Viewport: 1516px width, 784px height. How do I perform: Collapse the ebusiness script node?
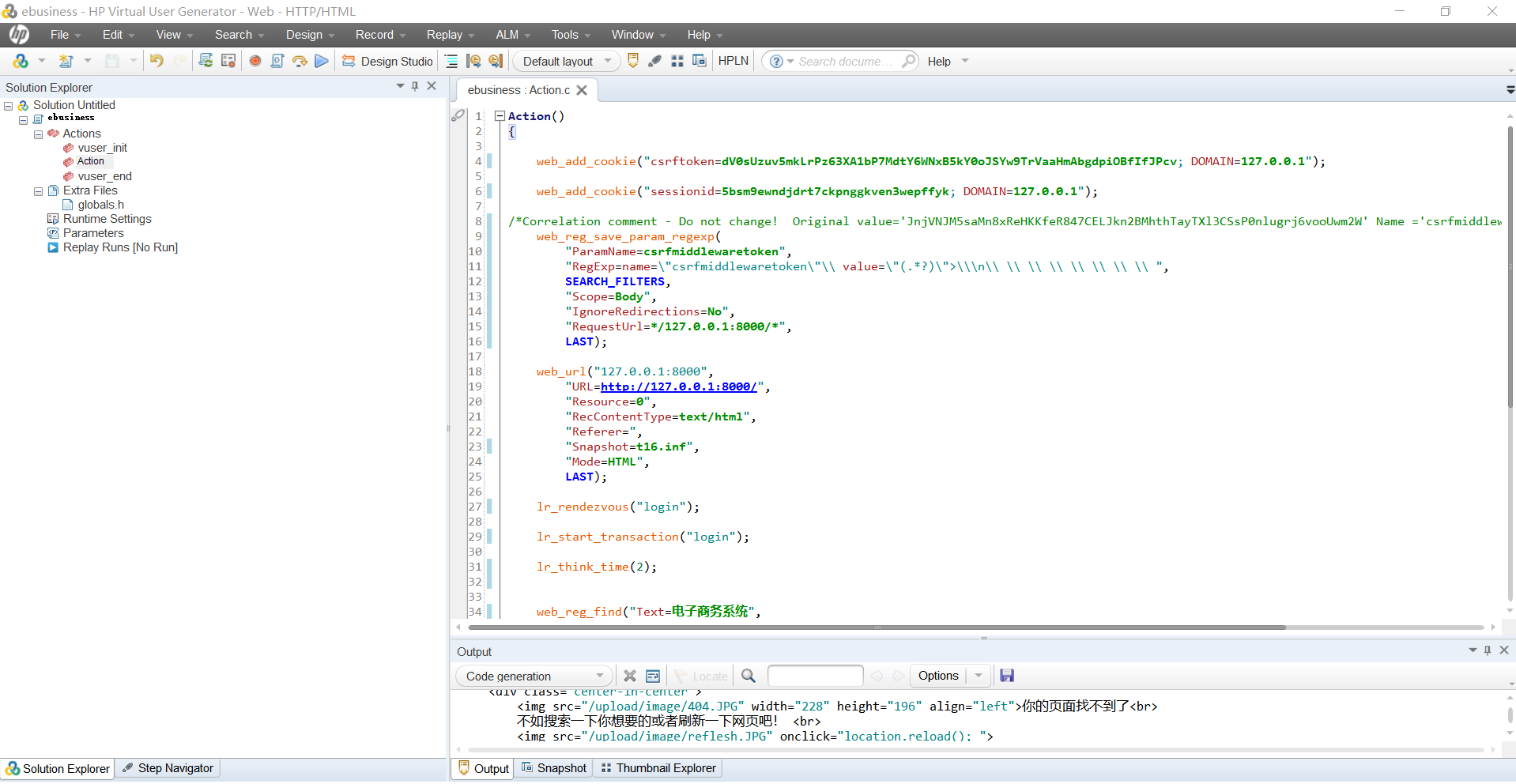[x=24, y=120]
